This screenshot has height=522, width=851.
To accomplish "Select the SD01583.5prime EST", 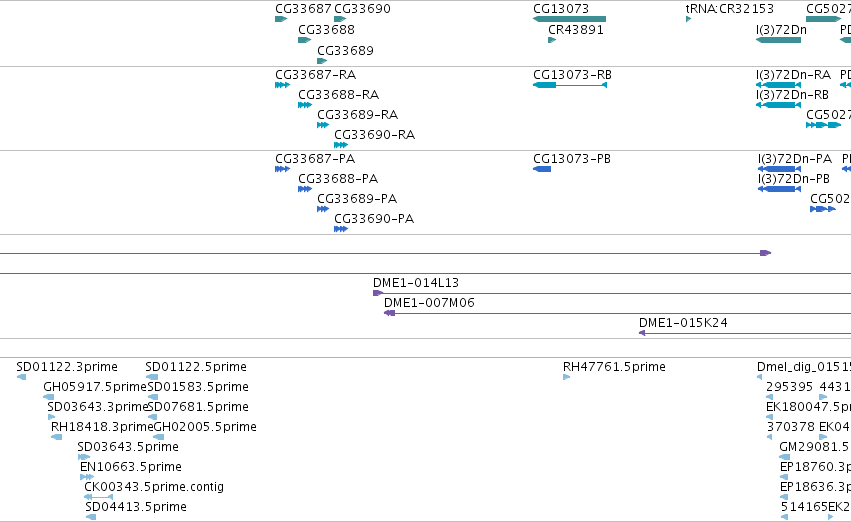I will coord(153,397).
